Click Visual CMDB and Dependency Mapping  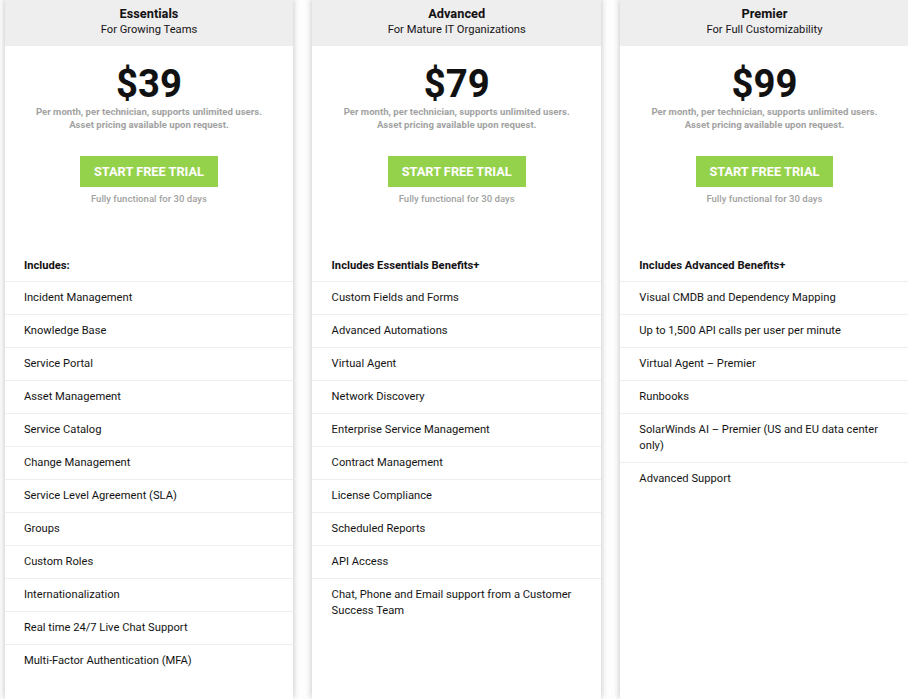click(737, 297)
